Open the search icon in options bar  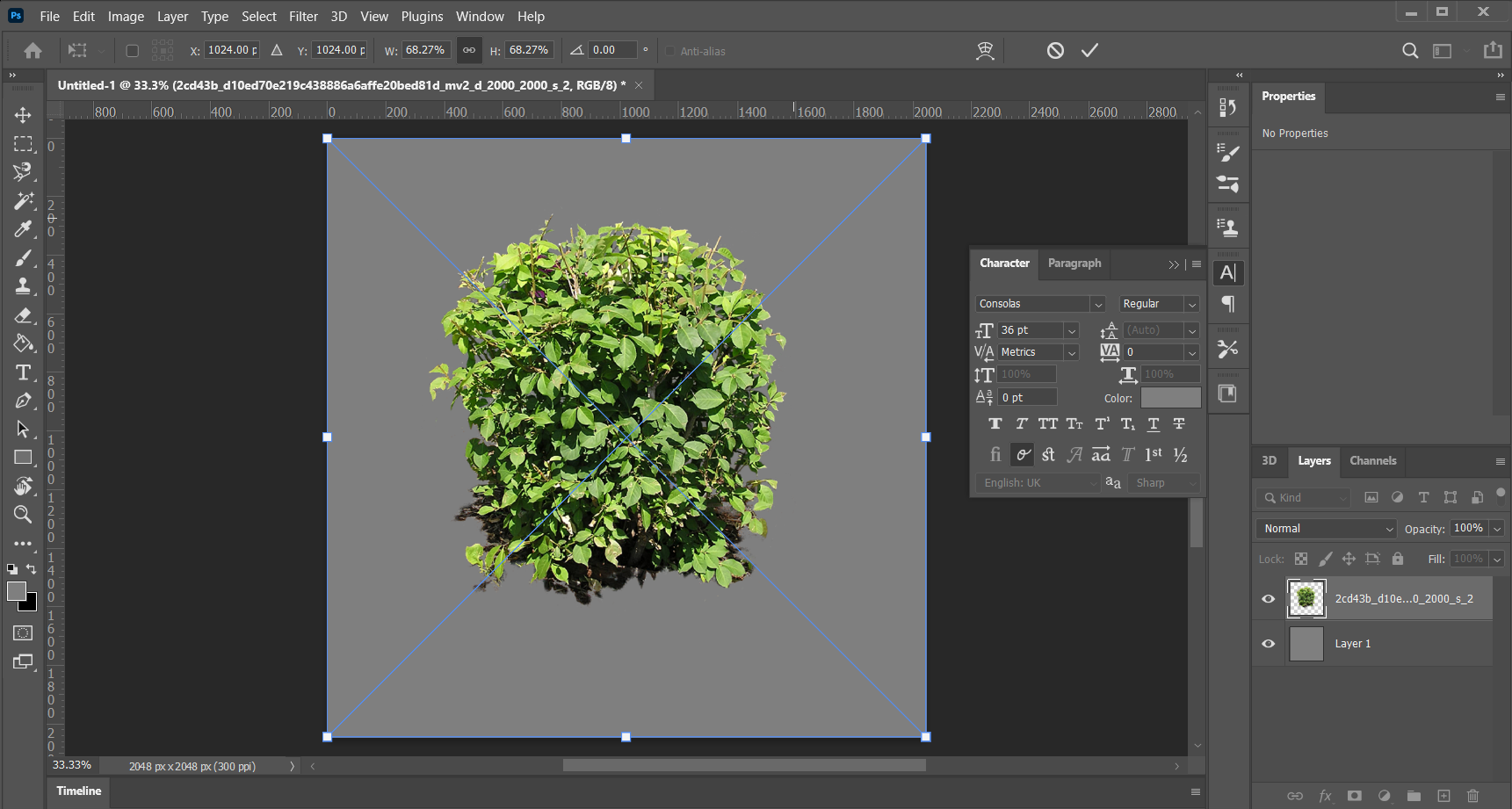[1409, 50]
